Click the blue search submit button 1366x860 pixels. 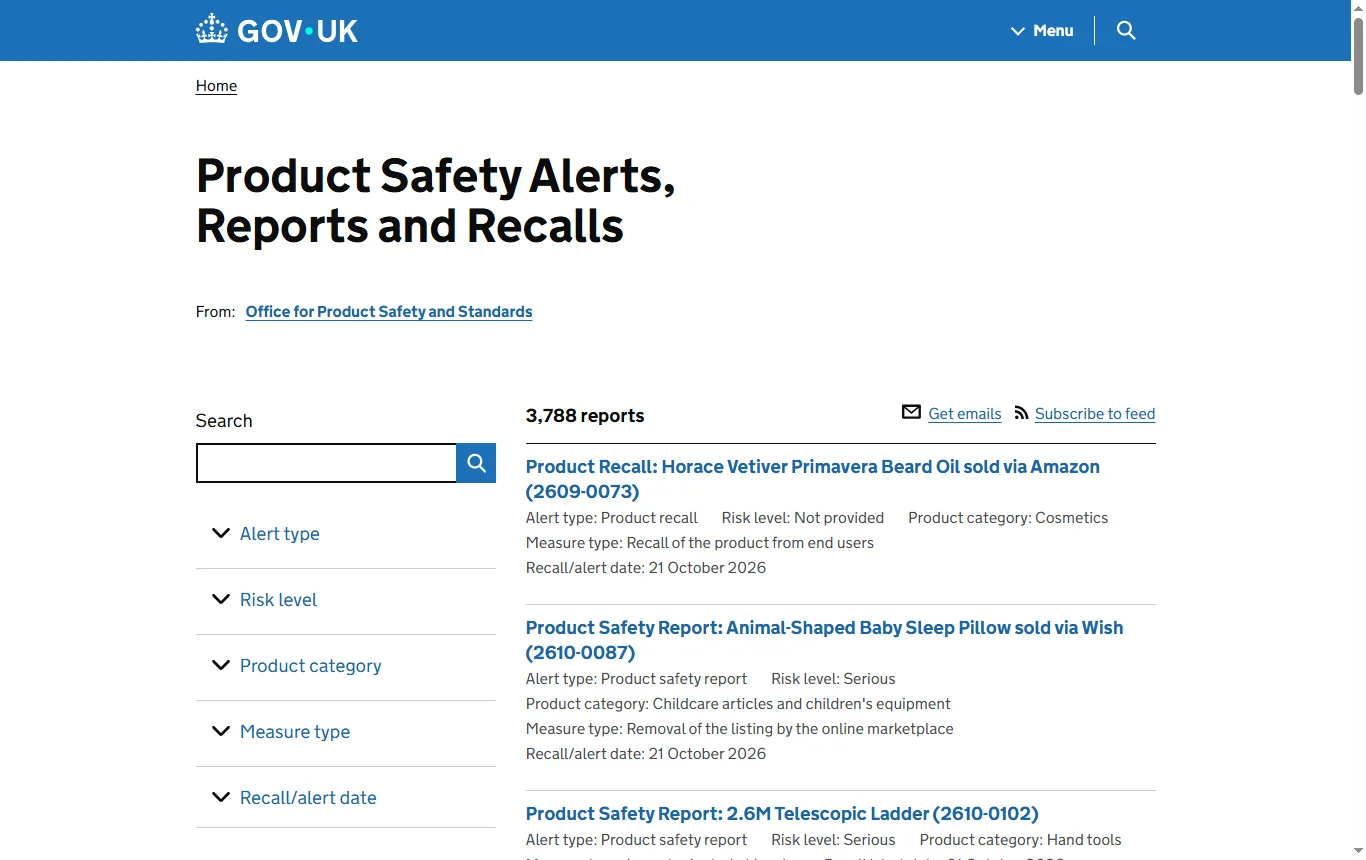point(476,463)
